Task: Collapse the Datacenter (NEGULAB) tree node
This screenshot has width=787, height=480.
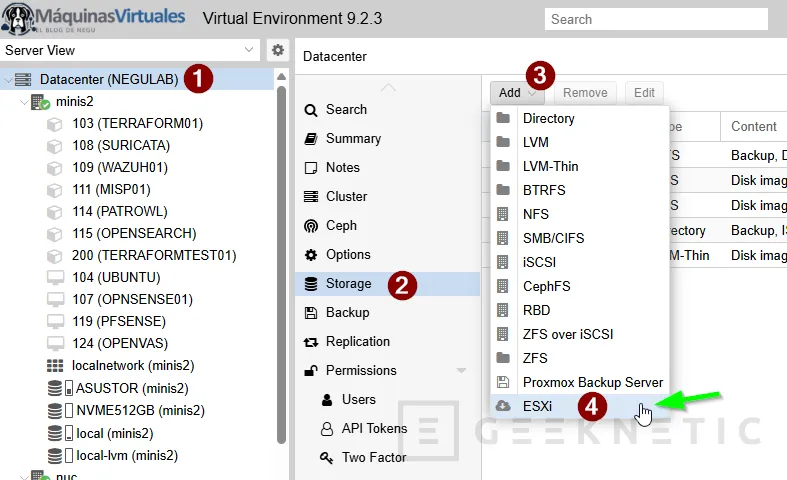Action: pyautogui.click(x=8, y=79)
